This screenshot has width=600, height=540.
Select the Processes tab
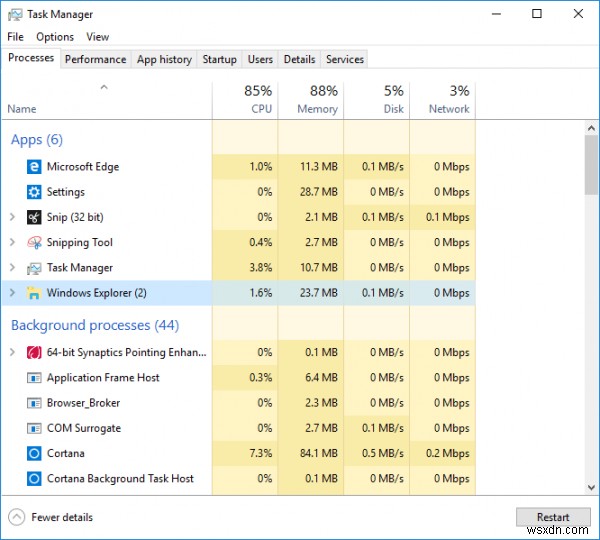31,58
